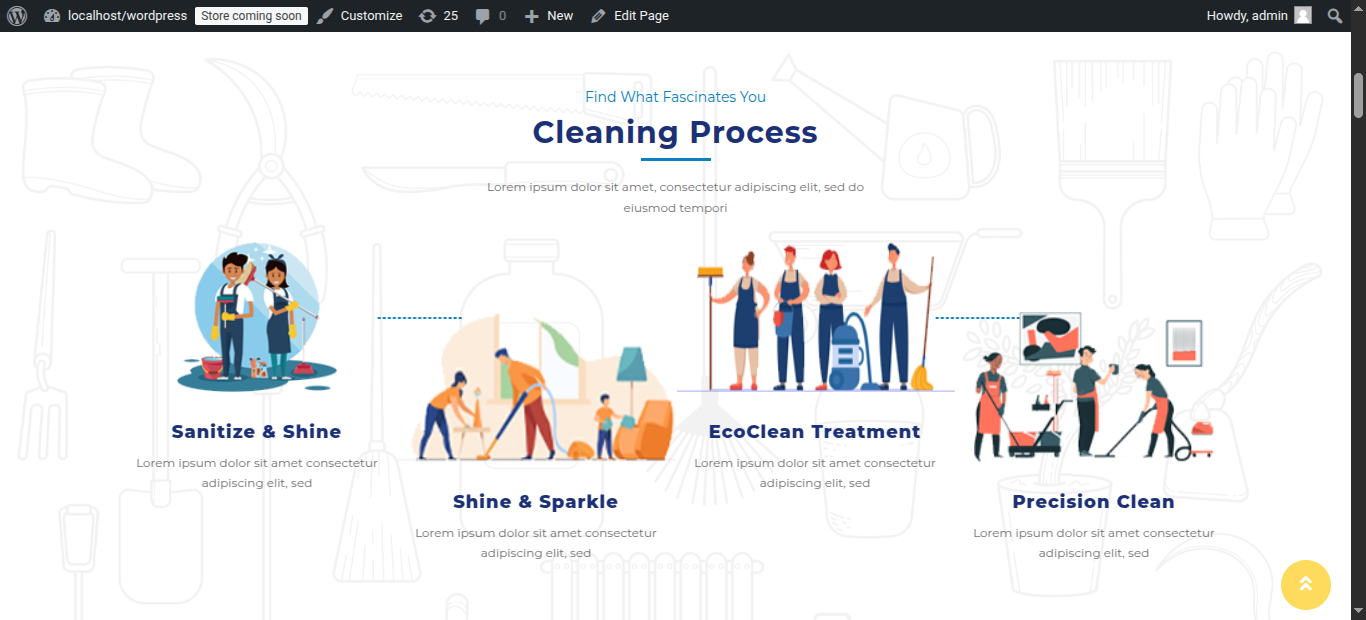
Task: Open the comments bubble icon
Action: click(x=490, y=16)
